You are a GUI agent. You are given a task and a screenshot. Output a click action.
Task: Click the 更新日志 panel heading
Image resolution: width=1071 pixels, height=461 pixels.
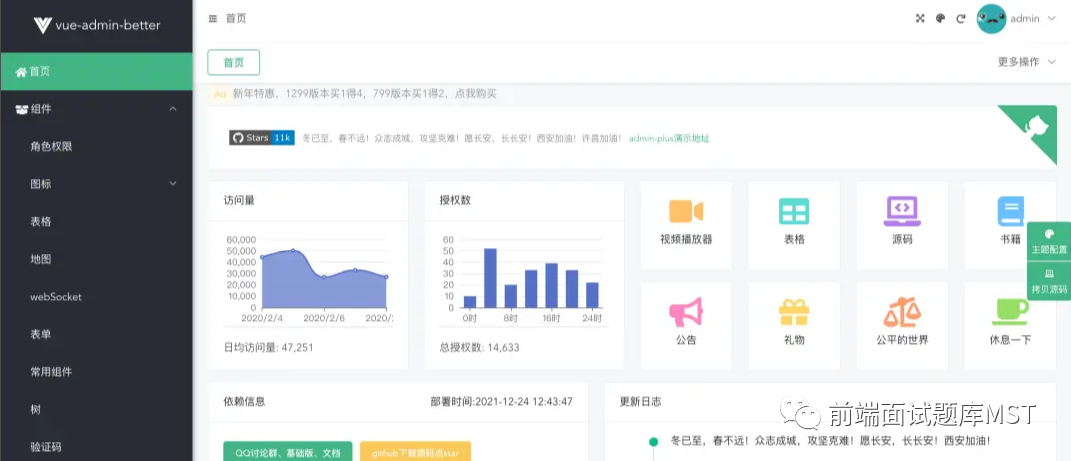(x=640, y=402)
